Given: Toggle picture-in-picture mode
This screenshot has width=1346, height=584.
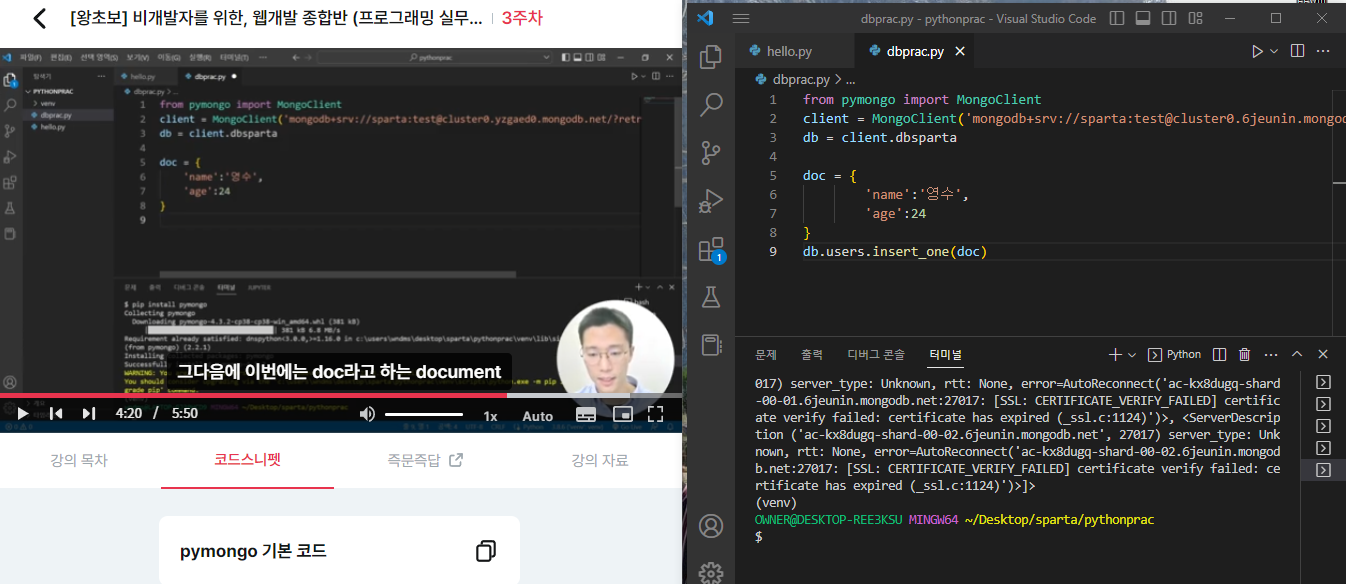Looking at the screenshot, I should (x=622, y=414).
